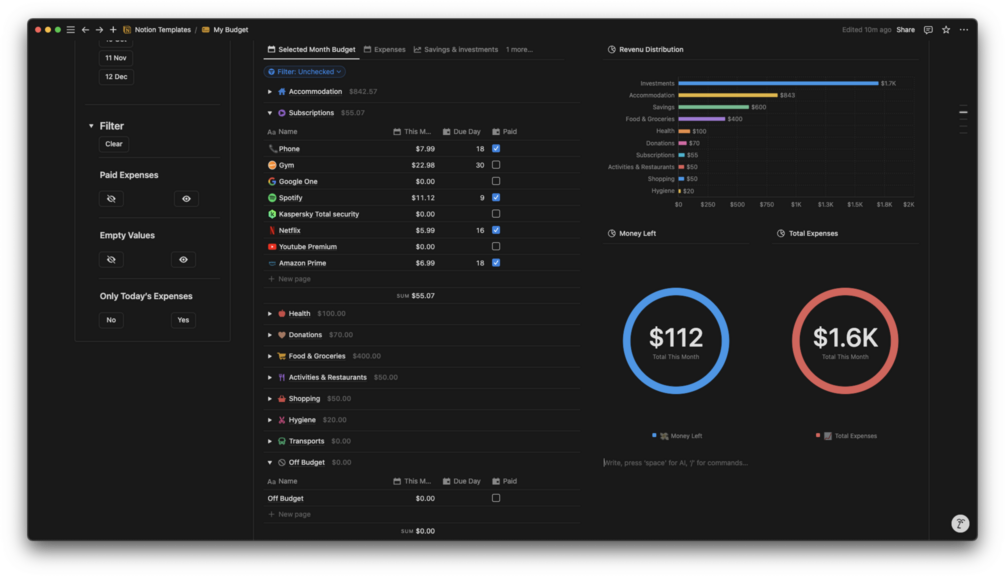Uncheck the Paid box for Phone

[x=496, y=148]
